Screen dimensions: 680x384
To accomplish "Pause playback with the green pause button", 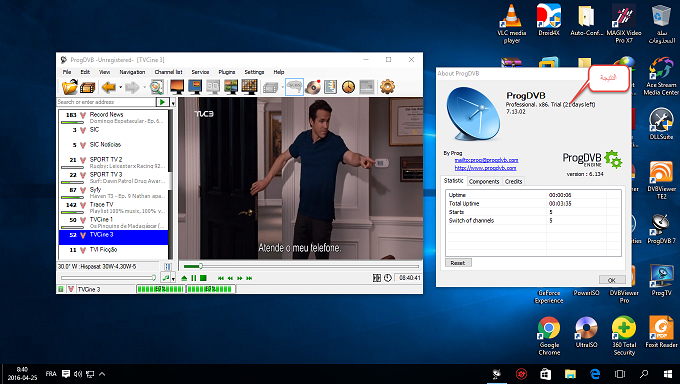I will click(x=194, y=278).
